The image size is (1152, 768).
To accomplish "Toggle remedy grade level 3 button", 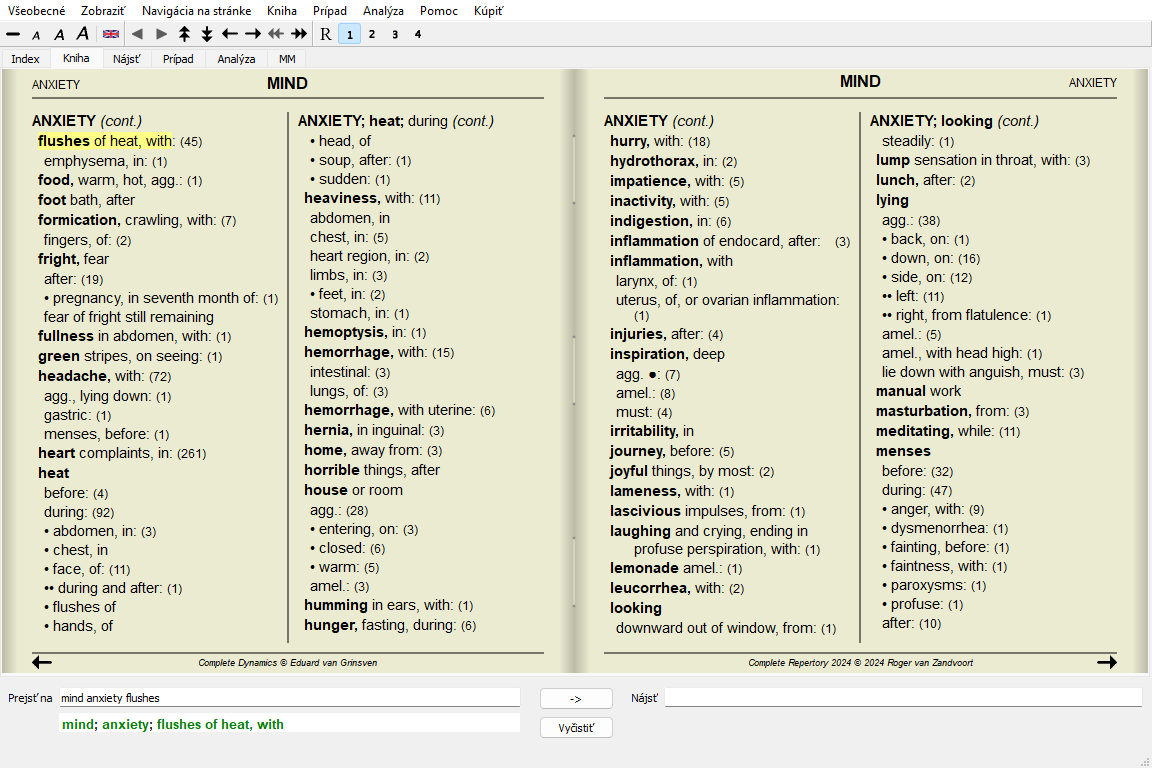I will 395,34.
